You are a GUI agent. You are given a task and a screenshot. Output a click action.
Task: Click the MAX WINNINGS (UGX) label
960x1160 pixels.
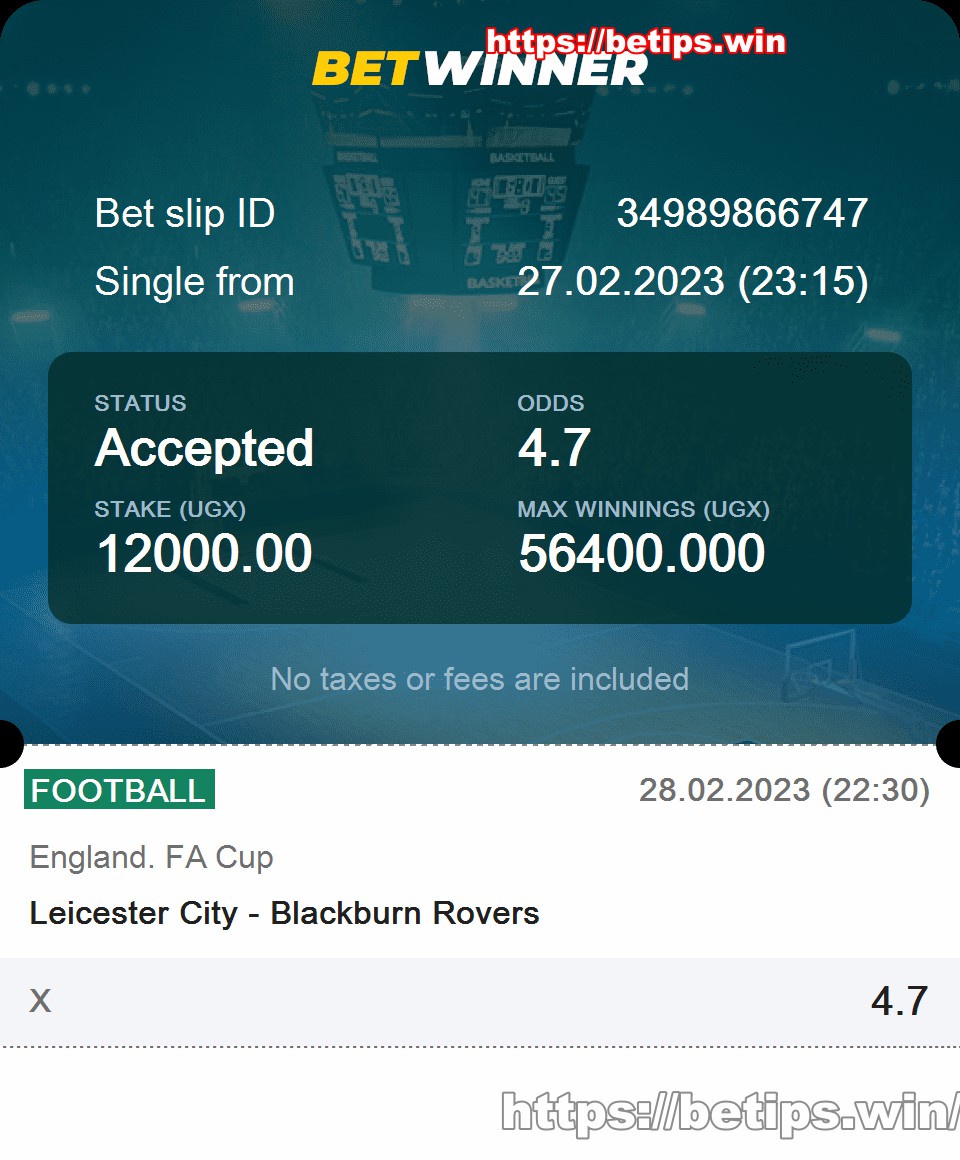point(643,509)
